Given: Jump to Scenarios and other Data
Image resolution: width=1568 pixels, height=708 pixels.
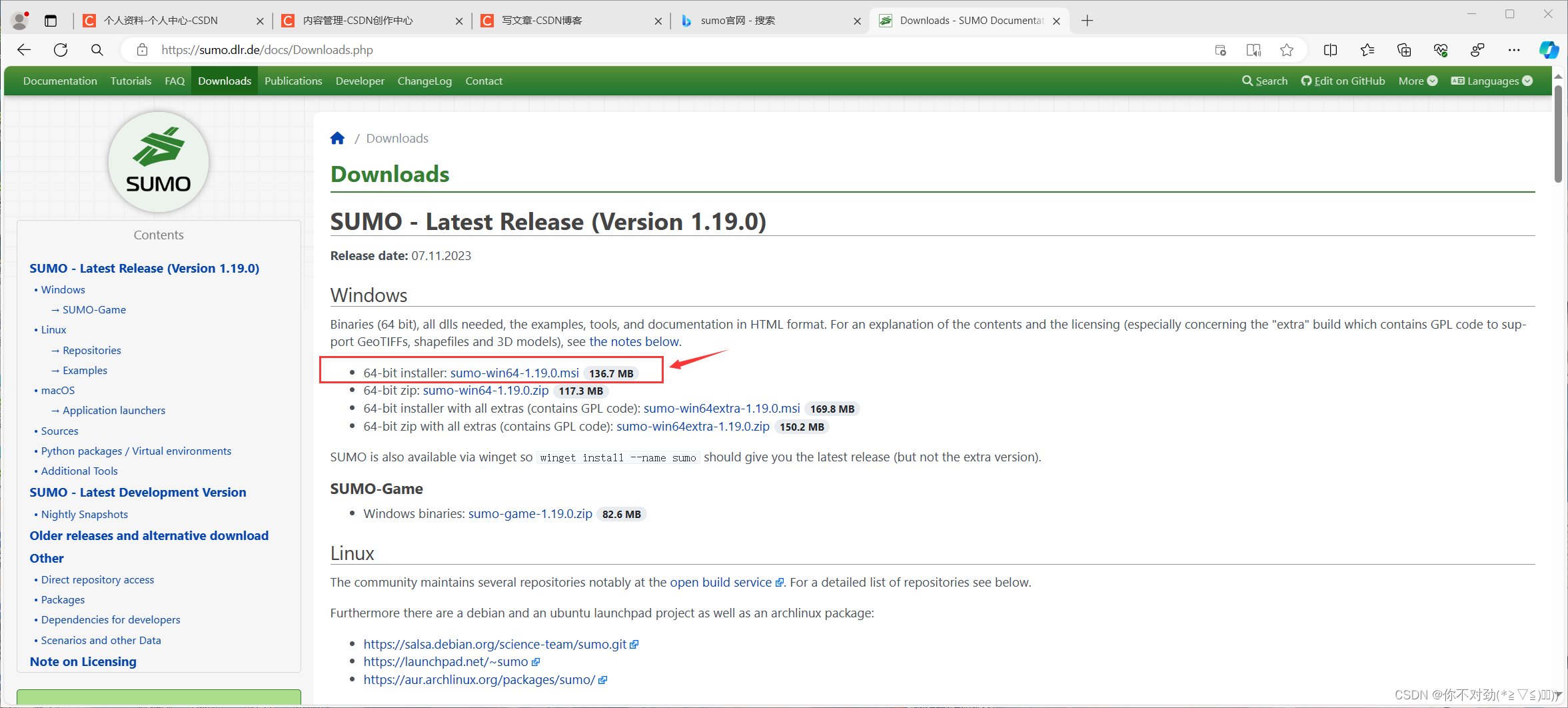Looking at the screenshot, I should tap(101, 641).
